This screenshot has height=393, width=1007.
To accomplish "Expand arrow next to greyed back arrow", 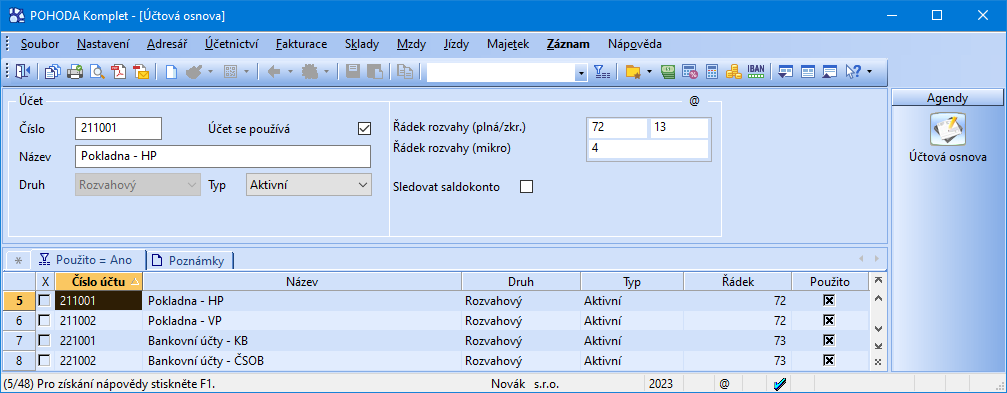I will coord(290,72).
